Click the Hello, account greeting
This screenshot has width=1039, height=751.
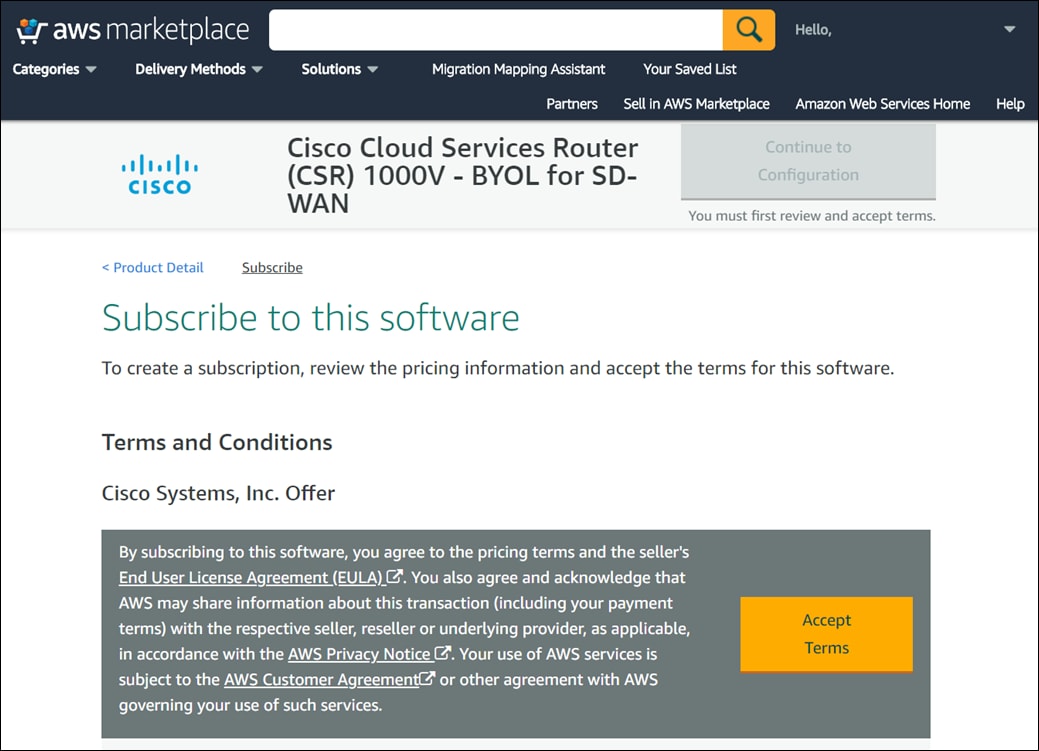point(813,30)
